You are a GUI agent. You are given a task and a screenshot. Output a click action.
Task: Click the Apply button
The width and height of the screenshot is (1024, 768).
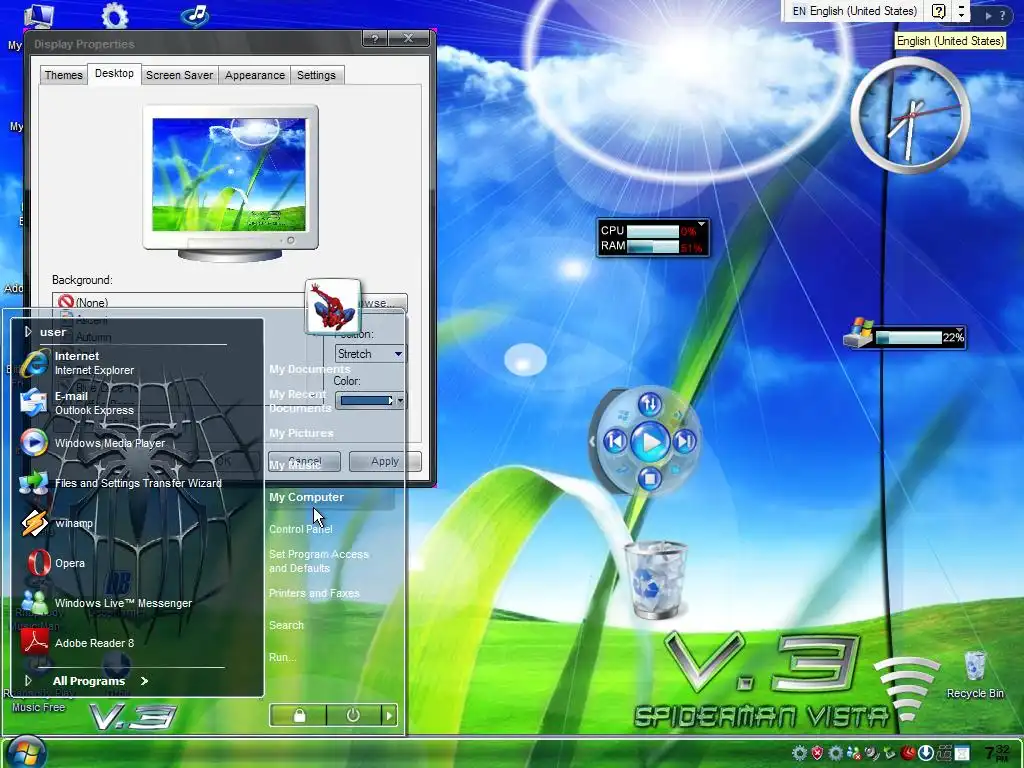coord(385,461)
